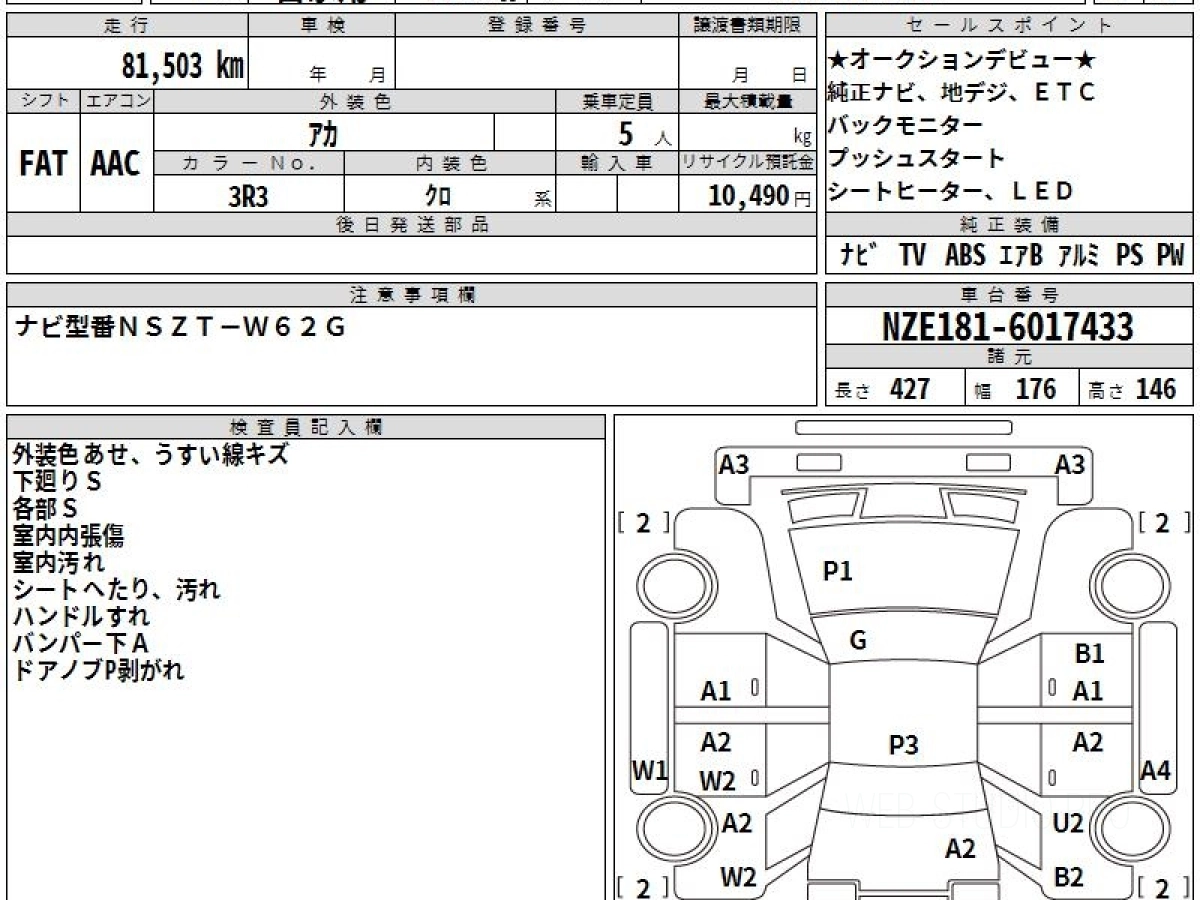Click the アルミ equipment item
The height and width of the screenshot is (900, 1200).
1078,255
